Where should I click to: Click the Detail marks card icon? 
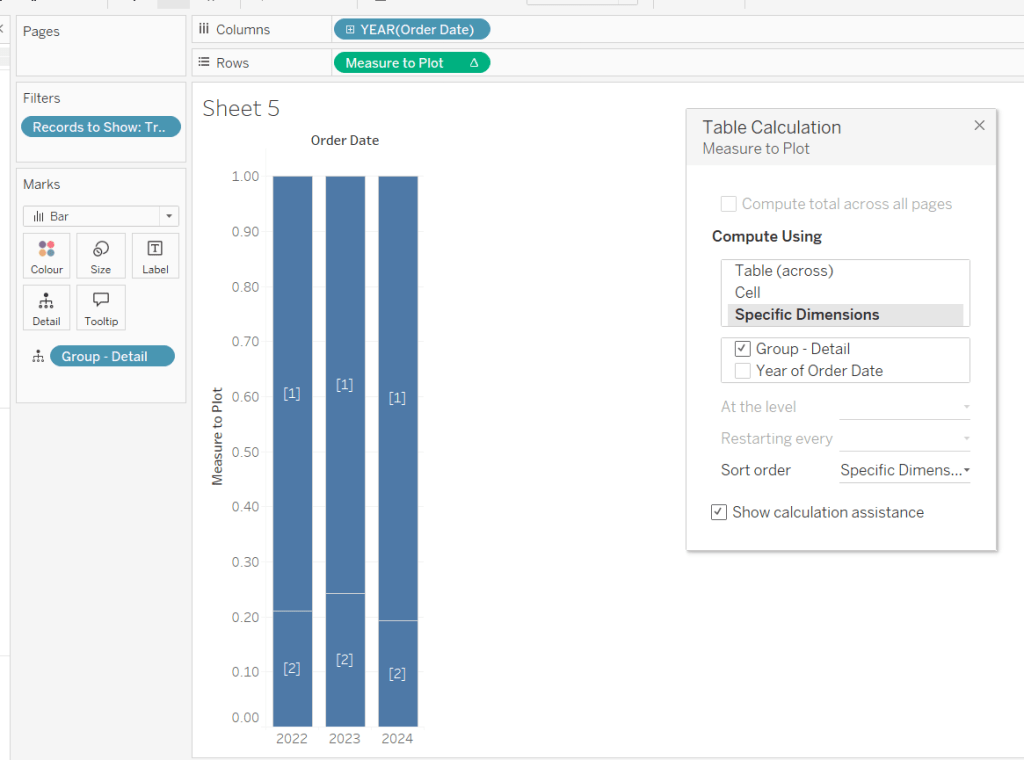click(x=46, y=308)
